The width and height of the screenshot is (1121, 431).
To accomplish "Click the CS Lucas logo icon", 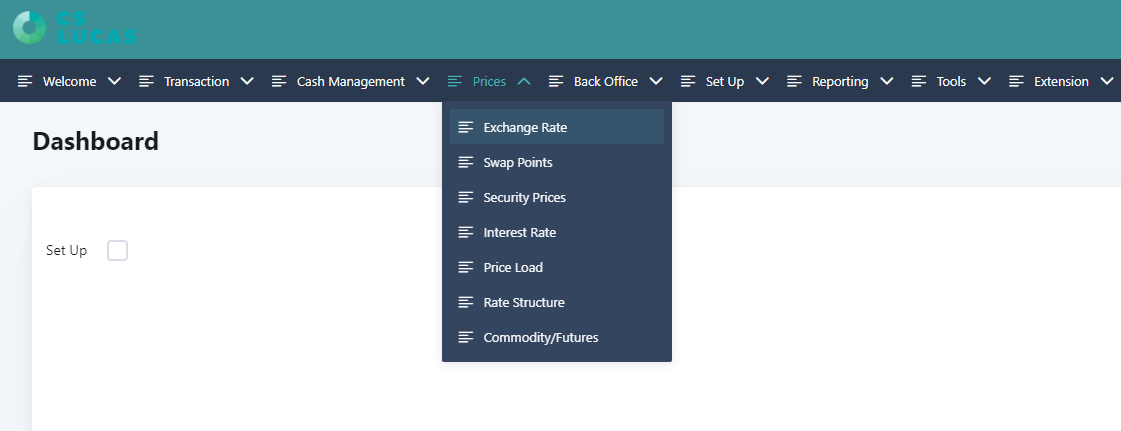I will 29,28.
